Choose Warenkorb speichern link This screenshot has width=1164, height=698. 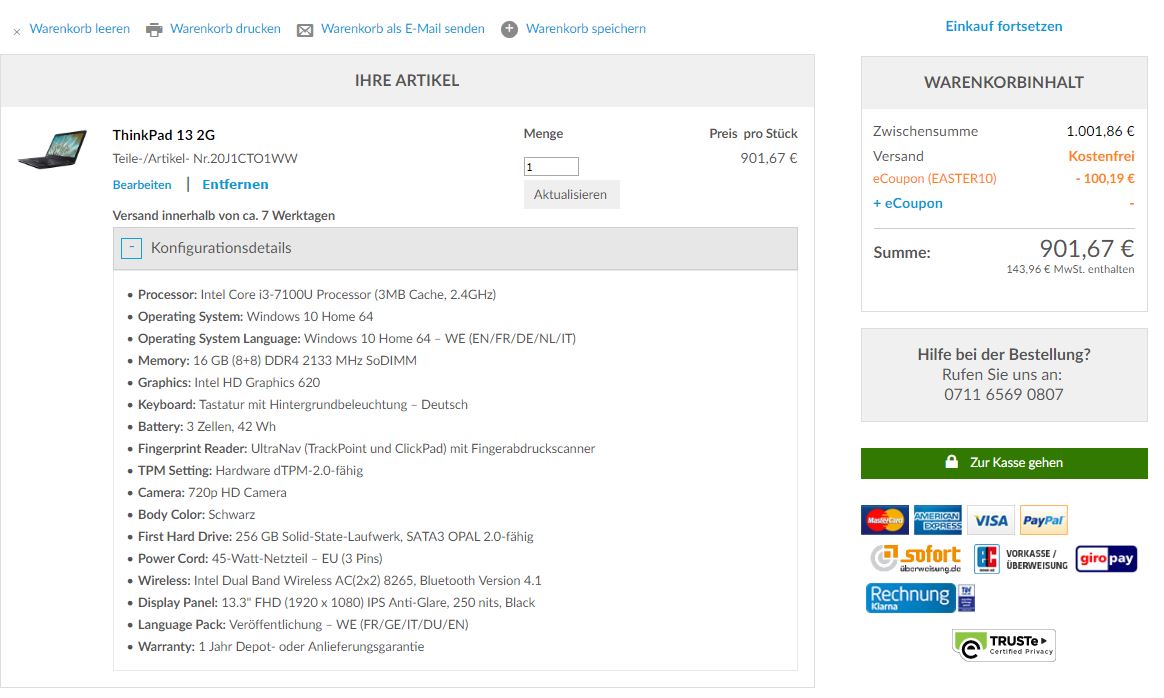click(x=586, y=28)
